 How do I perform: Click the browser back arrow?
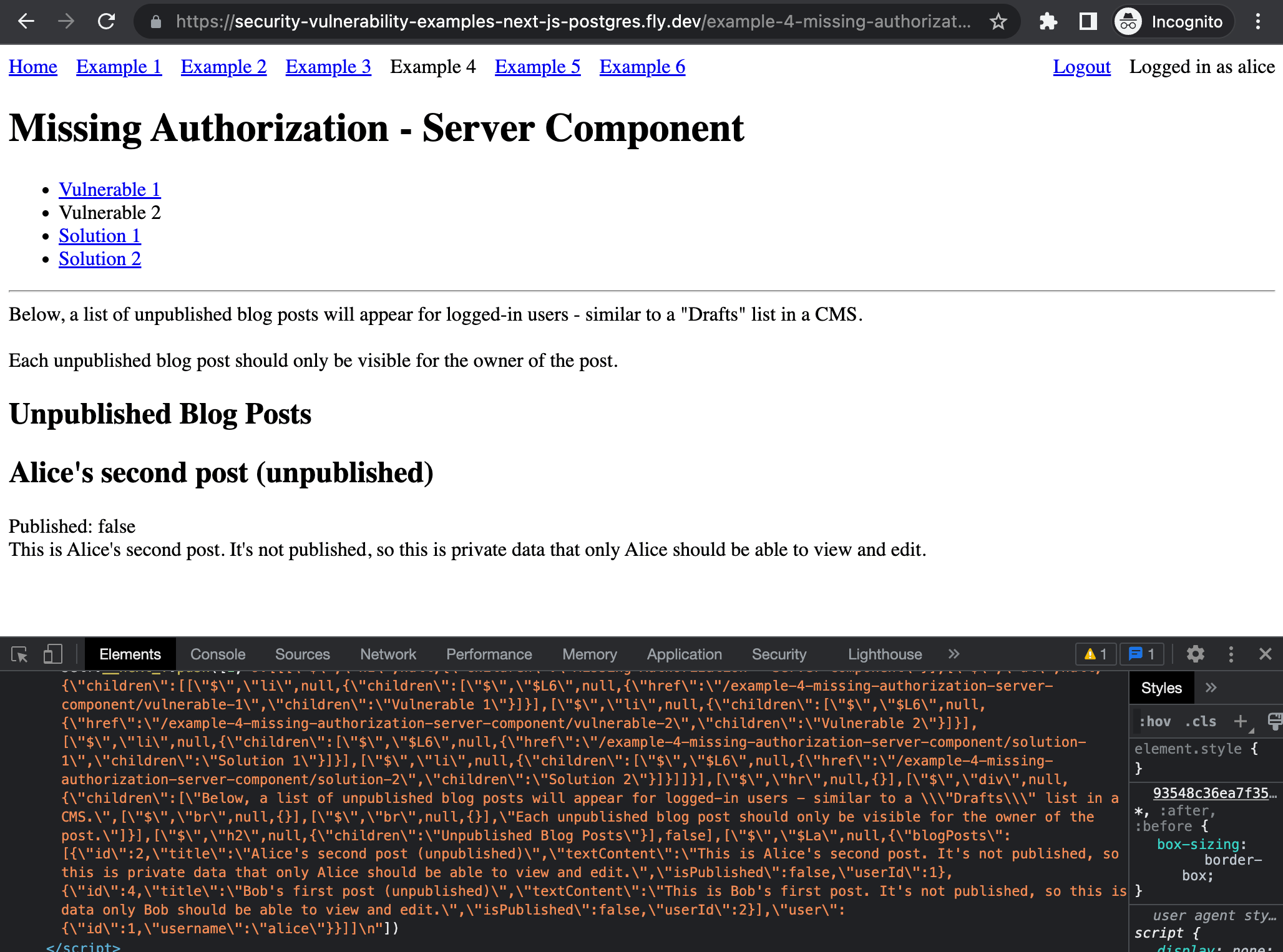tap(26, 22)
